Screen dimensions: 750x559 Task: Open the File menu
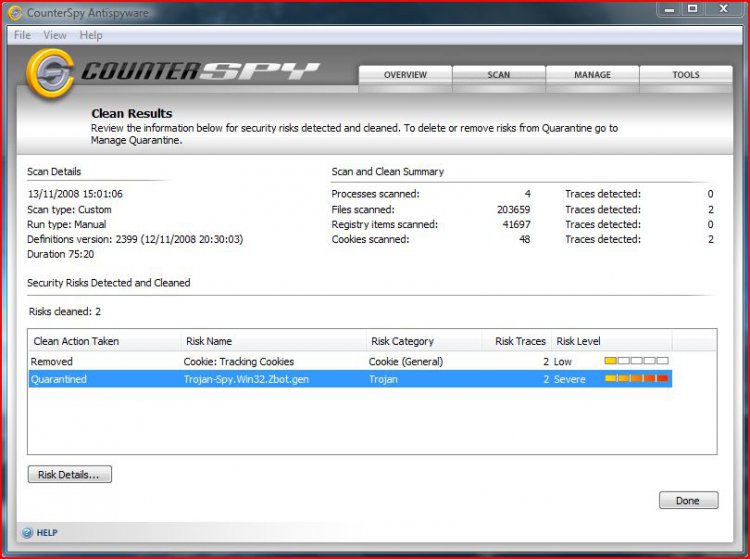coord(22,35)
